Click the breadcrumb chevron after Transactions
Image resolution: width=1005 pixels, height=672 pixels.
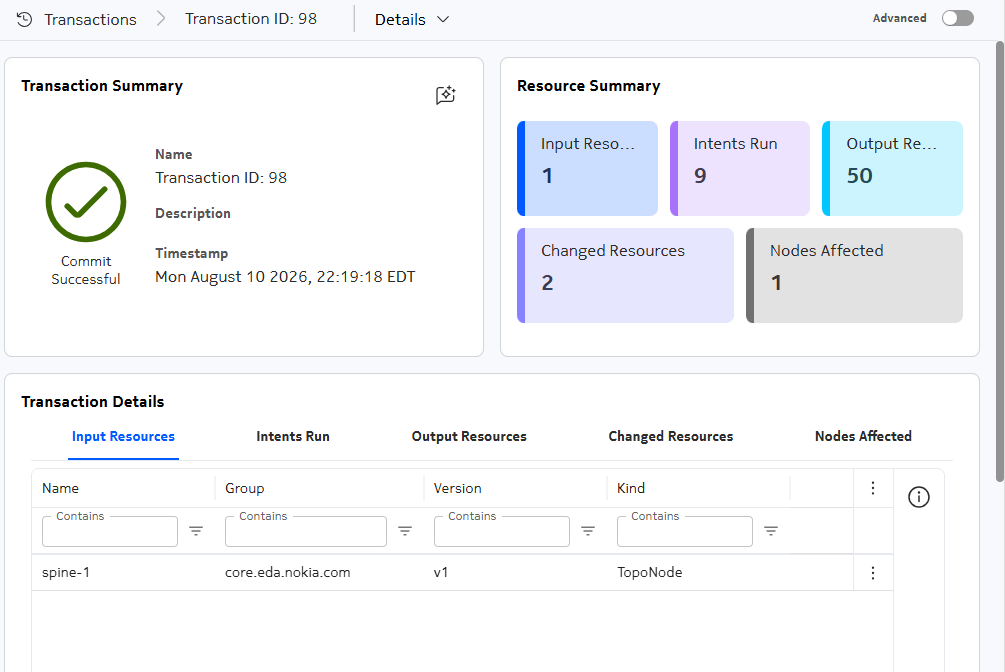click(x=161, y=19)
